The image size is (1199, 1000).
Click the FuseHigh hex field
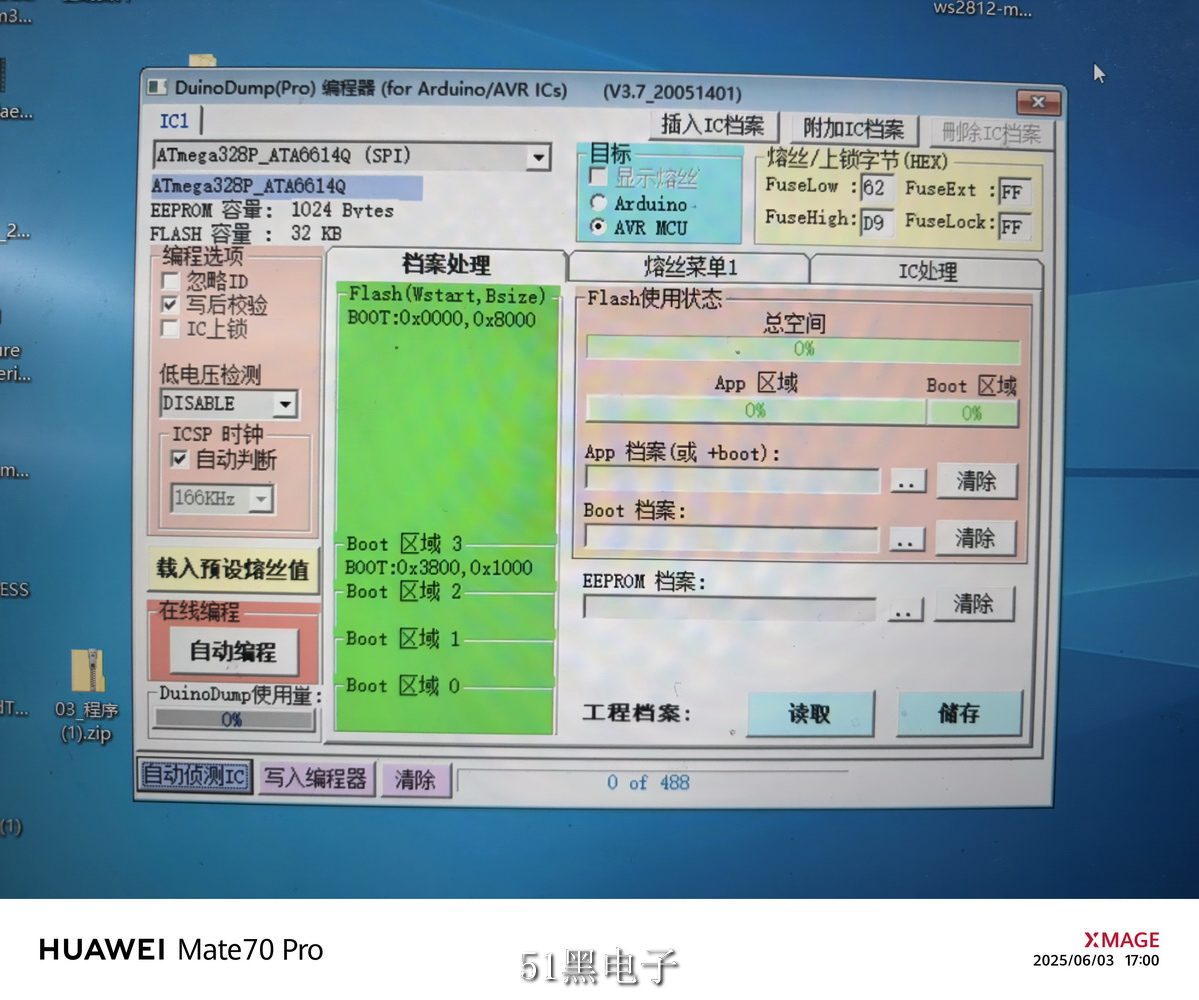click(876, 223)
